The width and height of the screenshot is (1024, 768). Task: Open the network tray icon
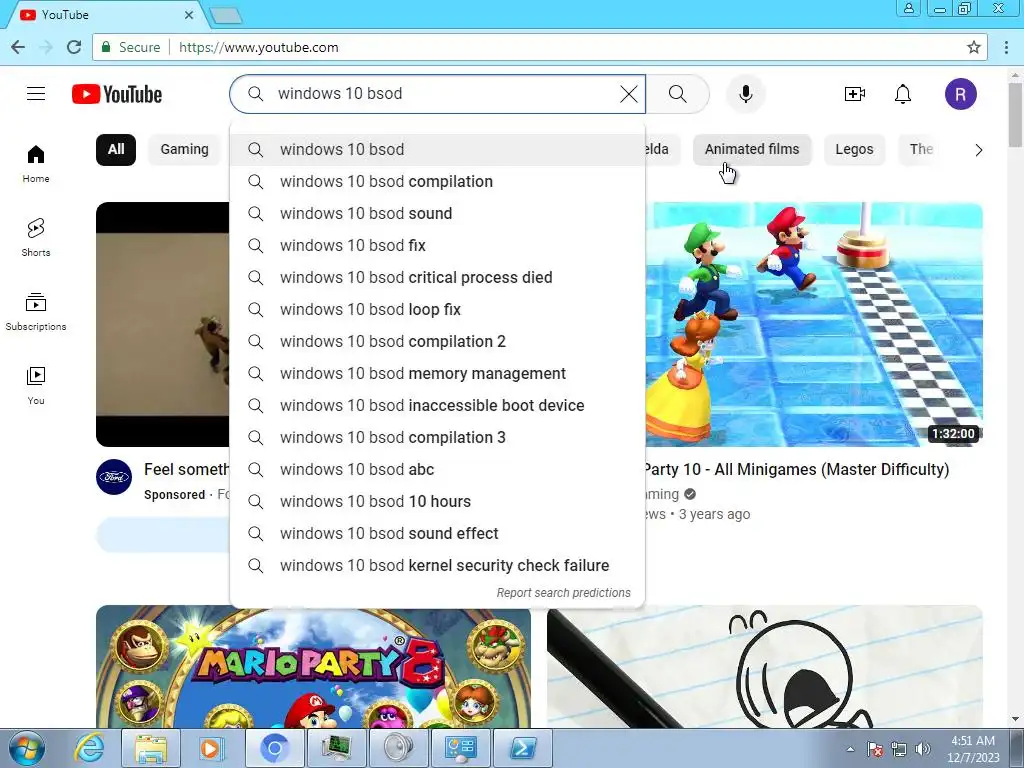pyautogui.click(x=899, y=749)
